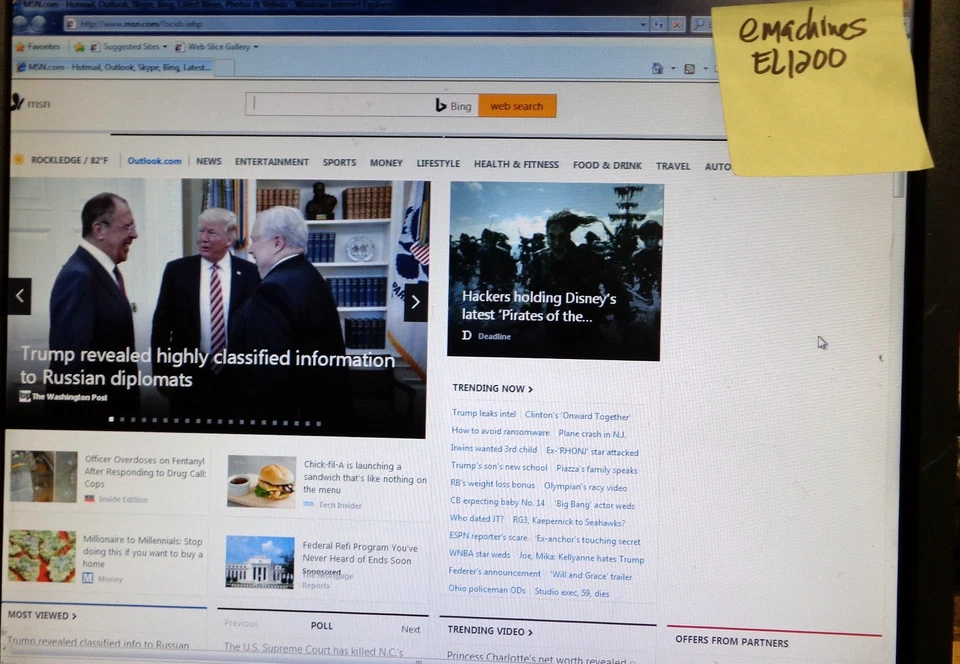Go to next slide with right arrow

coord(416,302)
